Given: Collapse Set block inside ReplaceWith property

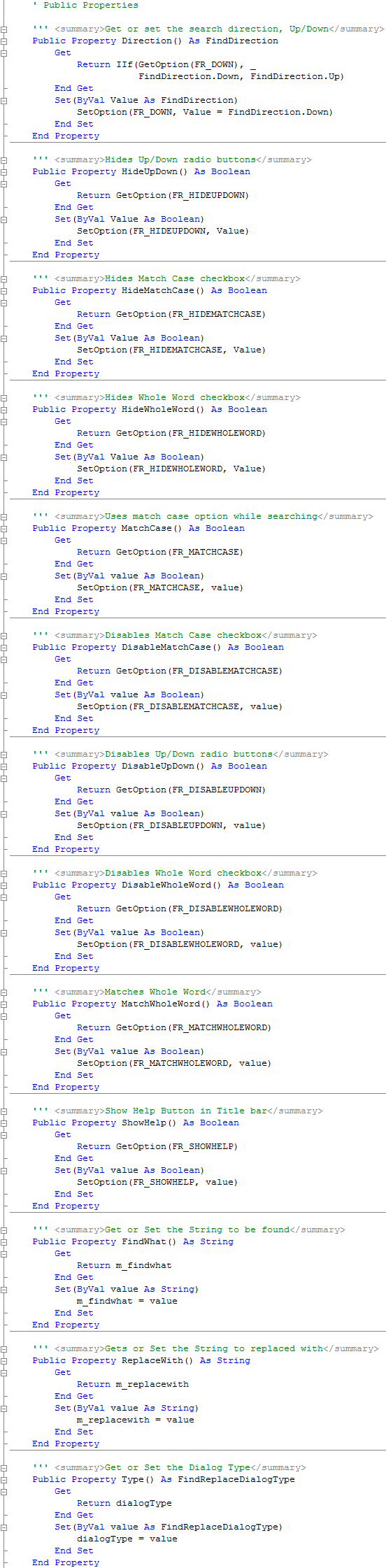Looking at the screenshot, I should click(x=4, y=1409).
